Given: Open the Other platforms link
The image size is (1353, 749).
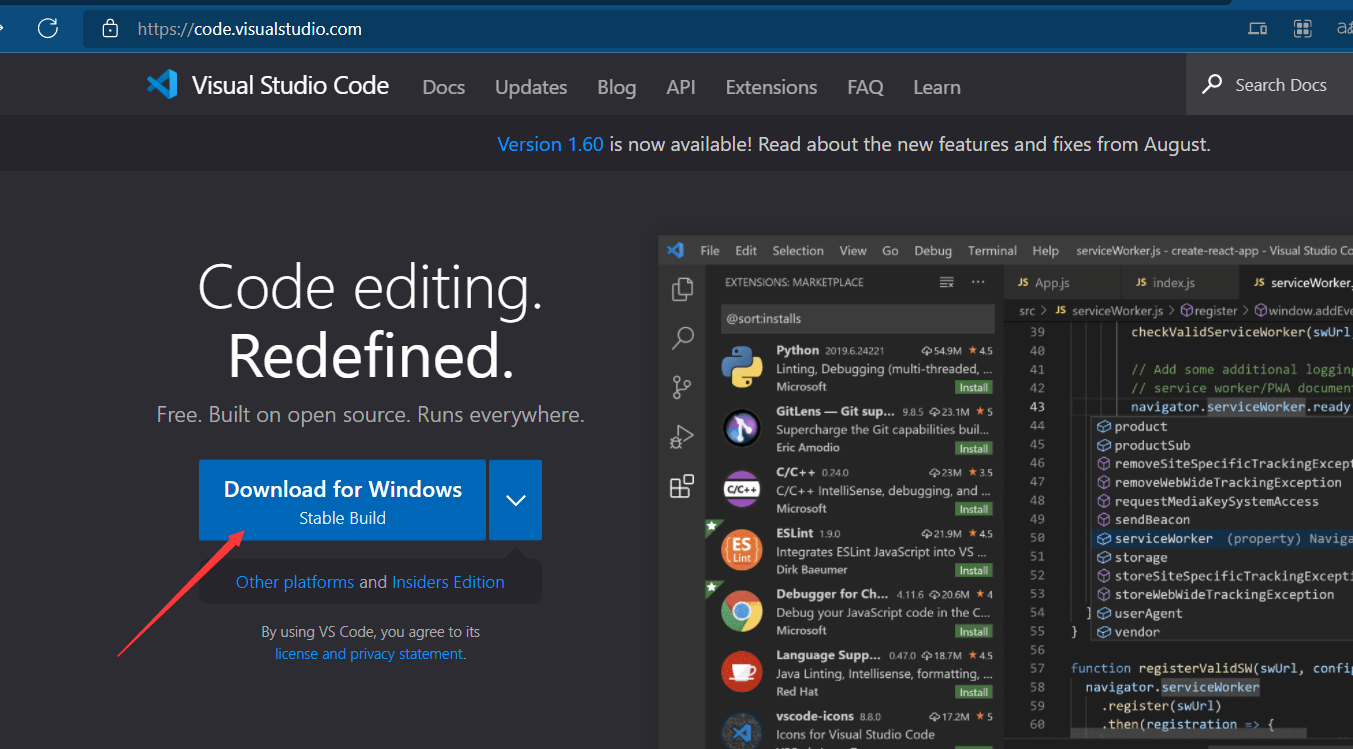Looking at the screenshot, I should (295, 582).
